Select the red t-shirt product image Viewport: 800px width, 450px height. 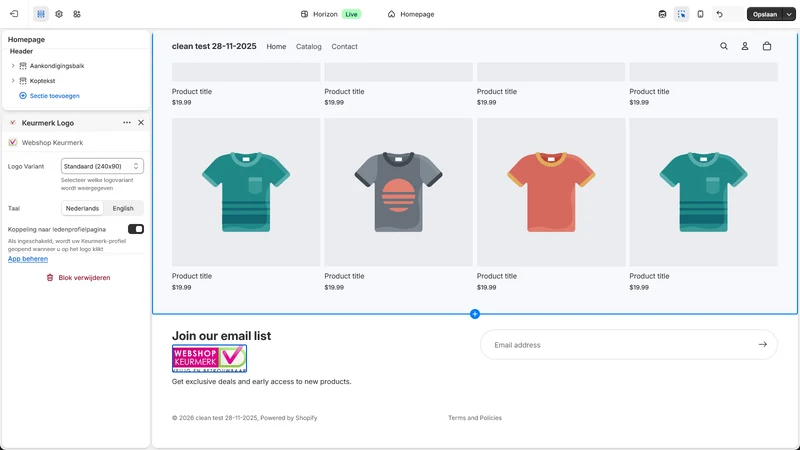[x=551, y=192]
